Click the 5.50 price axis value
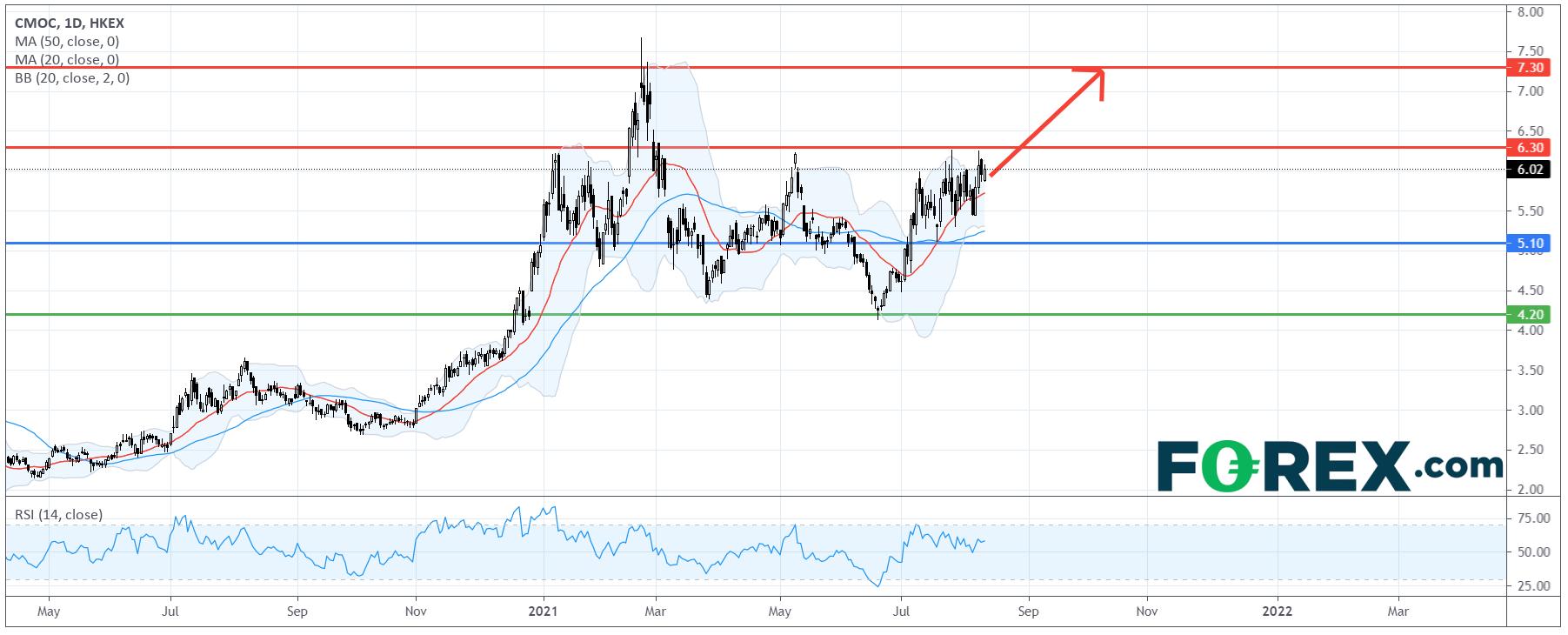The height and width of the screenshot is (635, 1568). 1530,211
